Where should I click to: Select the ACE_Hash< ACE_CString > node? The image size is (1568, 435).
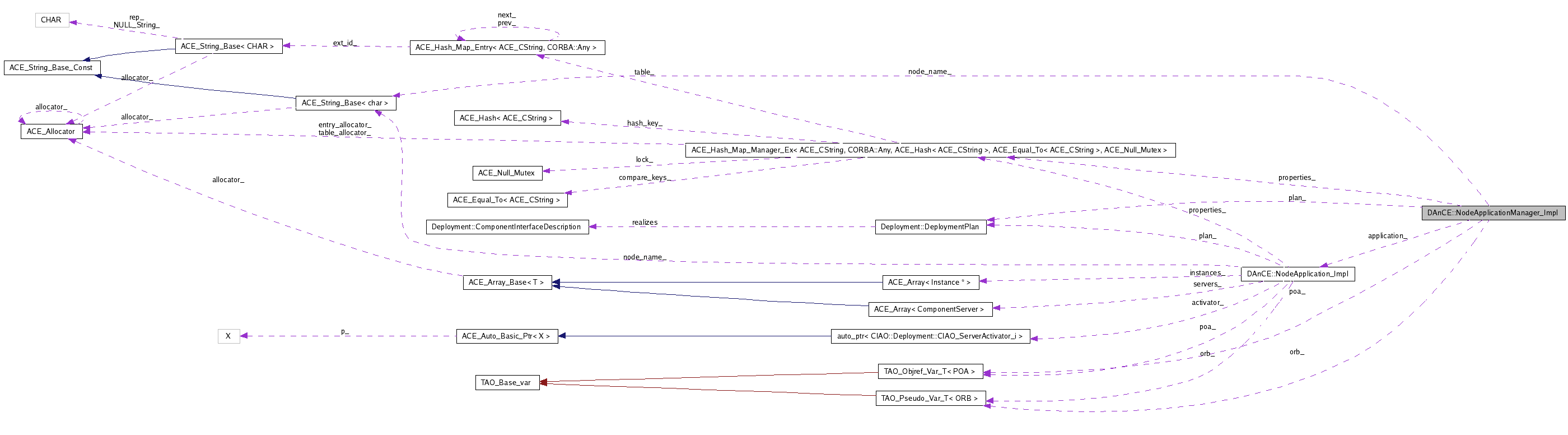point(507,118)
